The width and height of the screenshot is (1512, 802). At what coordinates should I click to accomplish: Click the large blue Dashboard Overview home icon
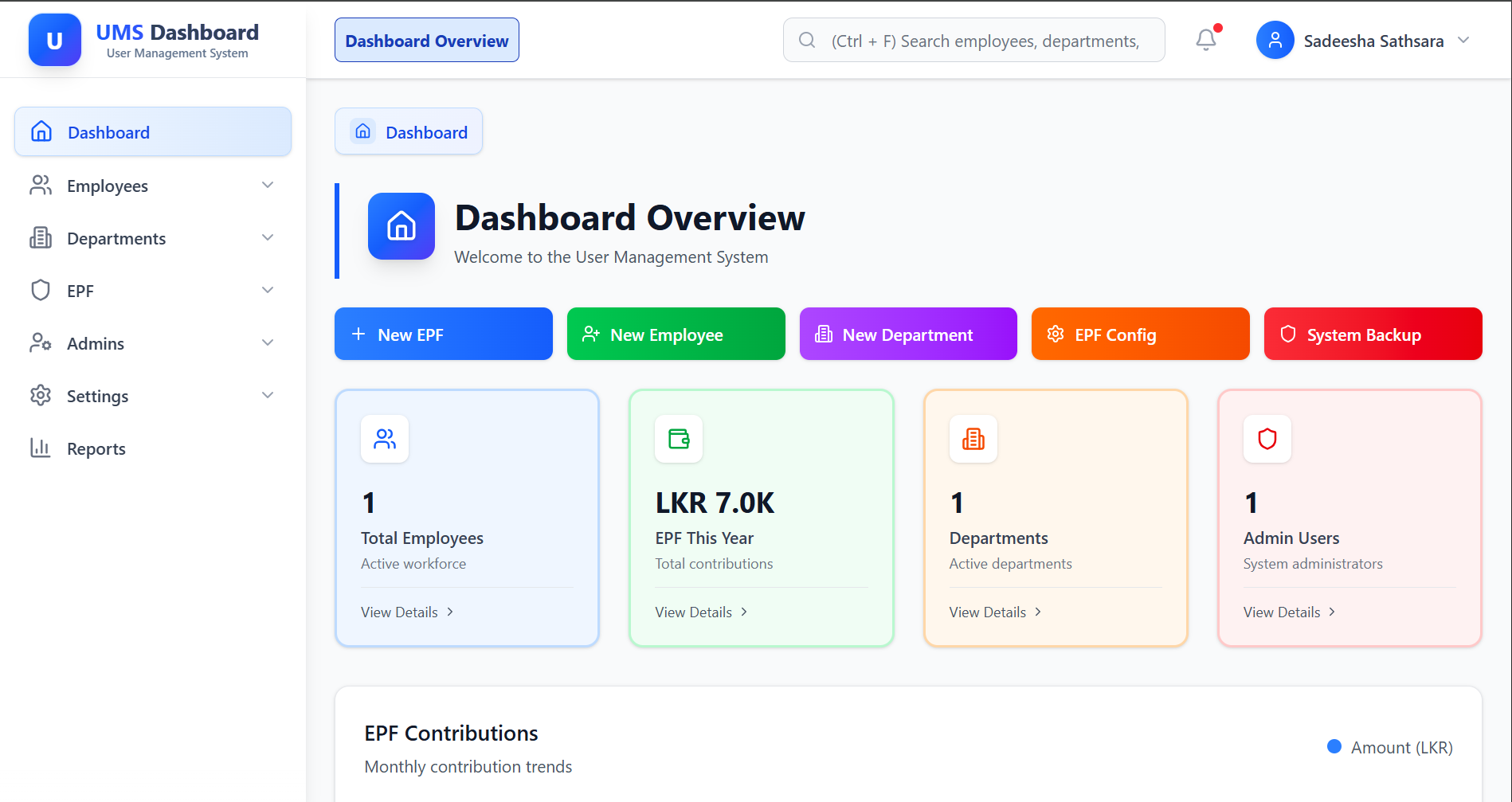[402, 226]
